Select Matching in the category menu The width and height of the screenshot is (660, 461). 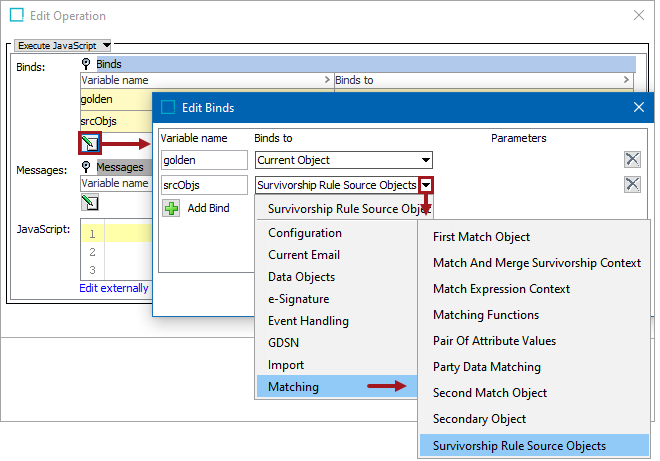[x=293, y=387]
